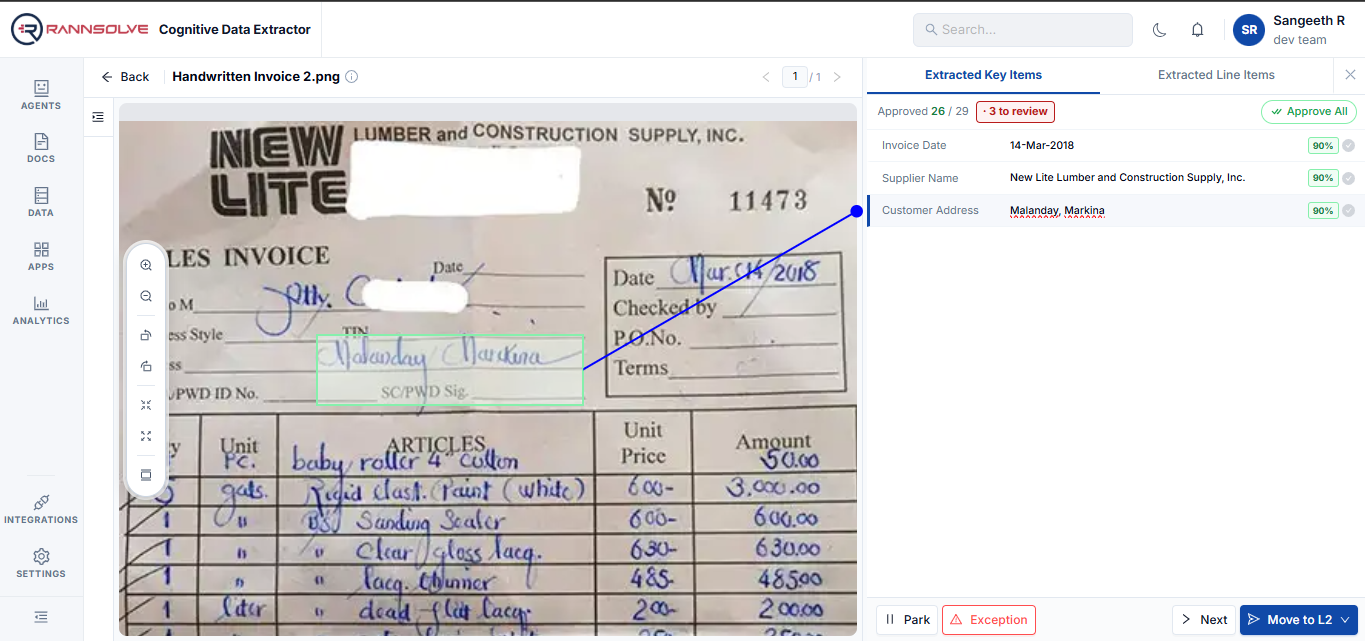
Task: Open the Analytics section in sidebar
Action: point(41,310)
